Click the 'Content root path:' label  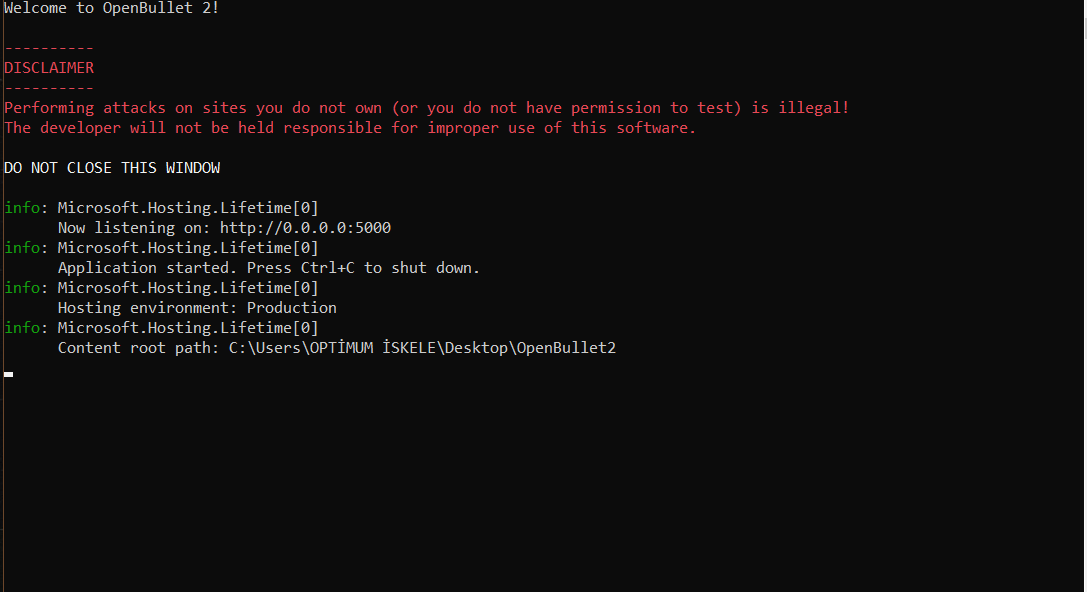139,348
